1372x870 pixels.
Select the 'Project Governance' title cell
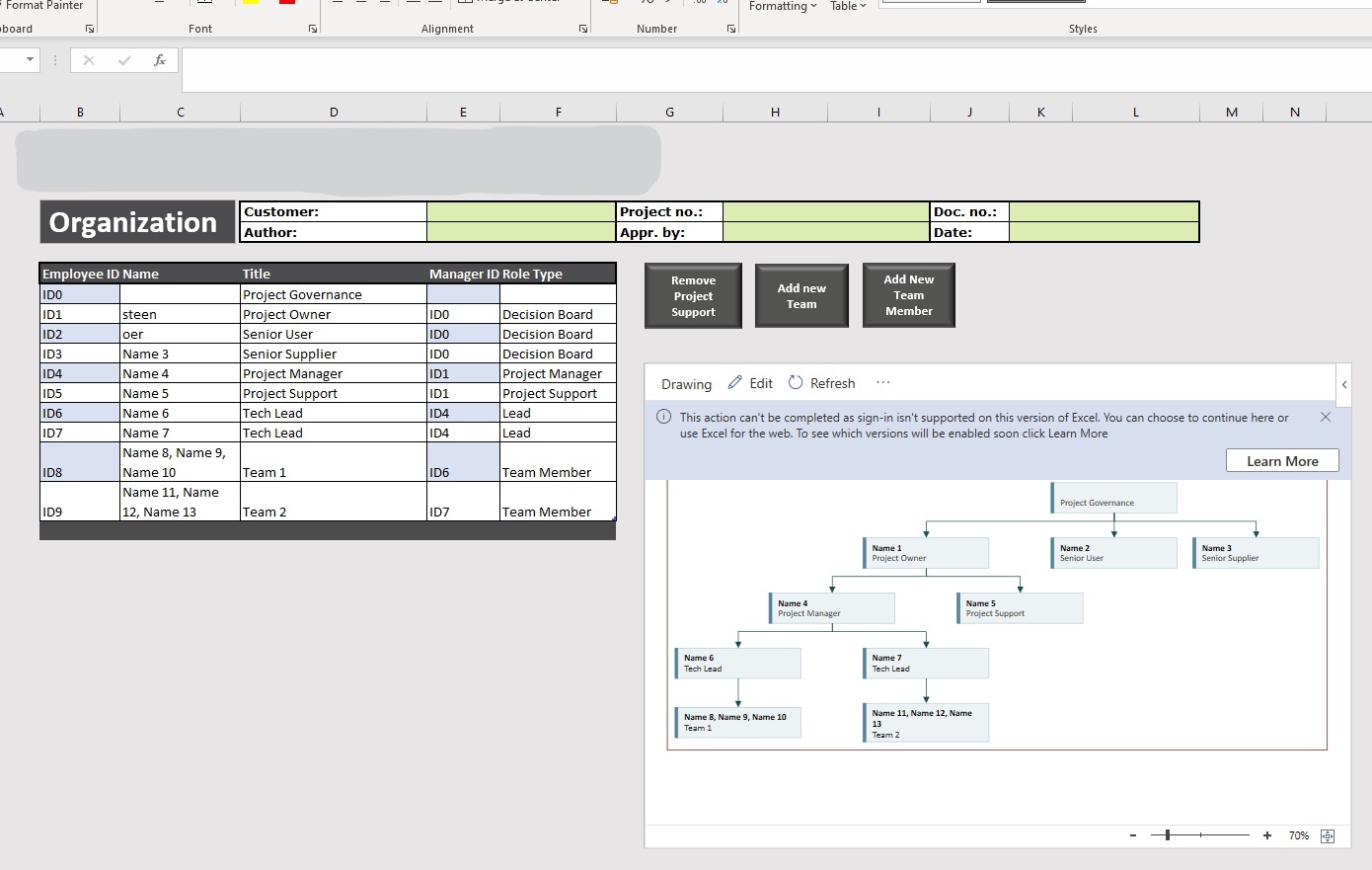click(334, 294)
